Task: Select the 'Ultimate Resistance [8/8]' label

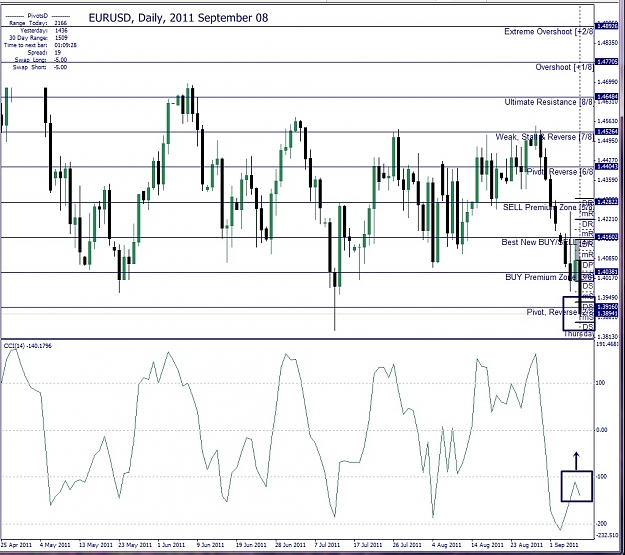Action: click(x=548, y=102)
